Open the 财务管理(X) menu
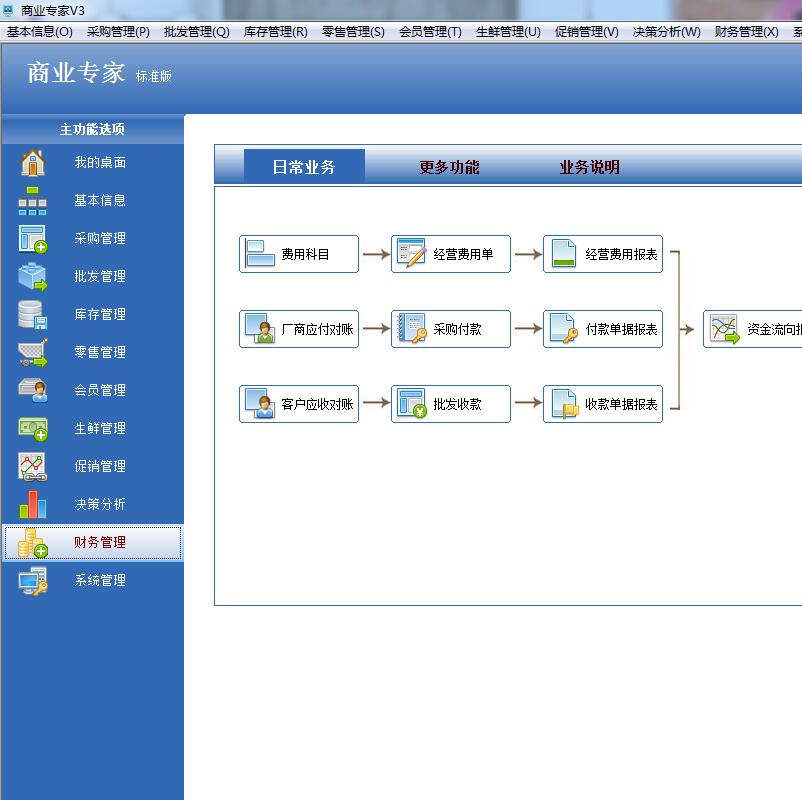Image resolution: width=802 pixels, height=800 pixels. pos(747,32)
